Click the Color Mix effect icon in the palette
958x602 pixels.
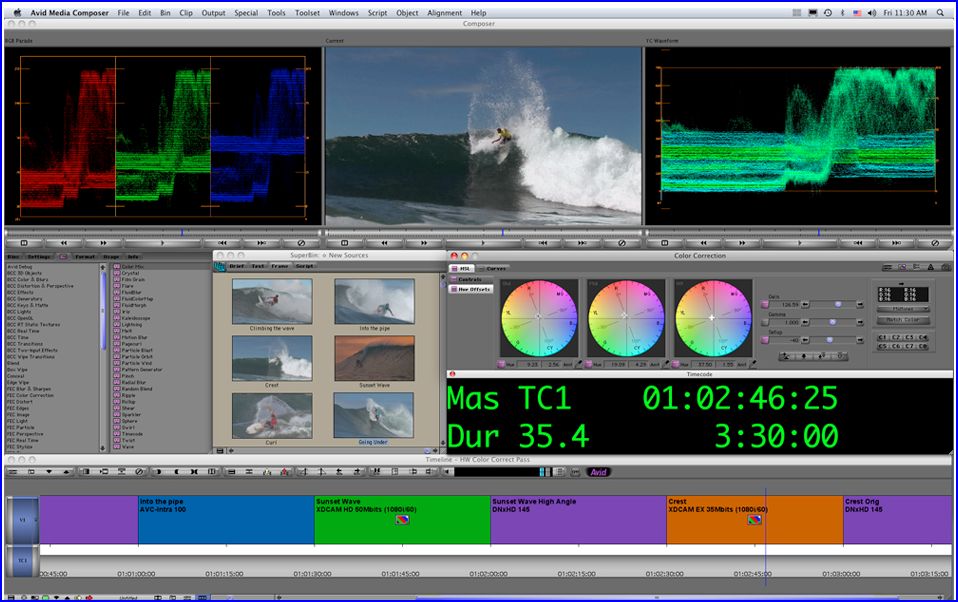coord(117,267)
